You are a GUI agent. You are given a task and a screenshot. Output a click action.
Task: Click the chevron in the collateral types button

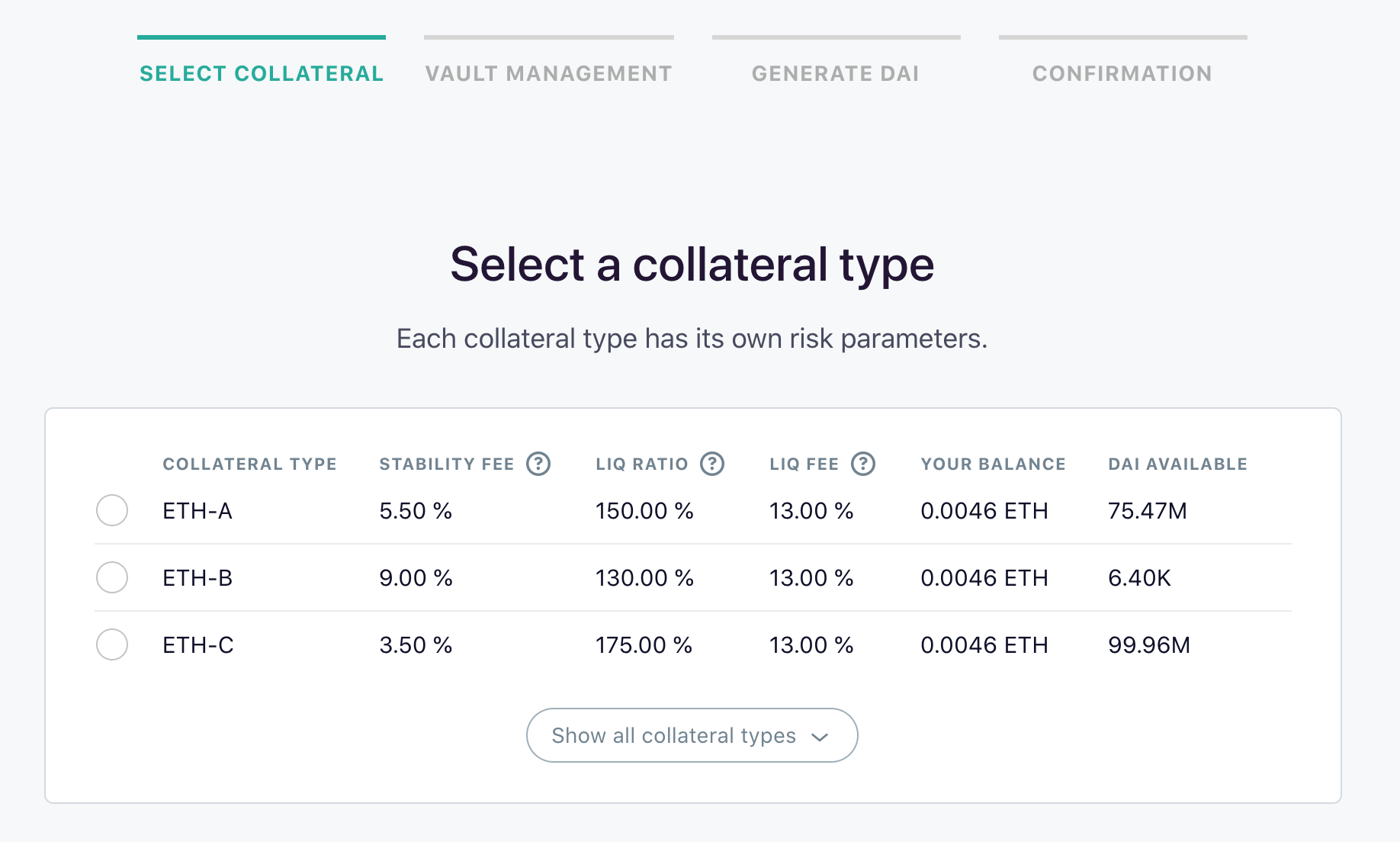820,737
